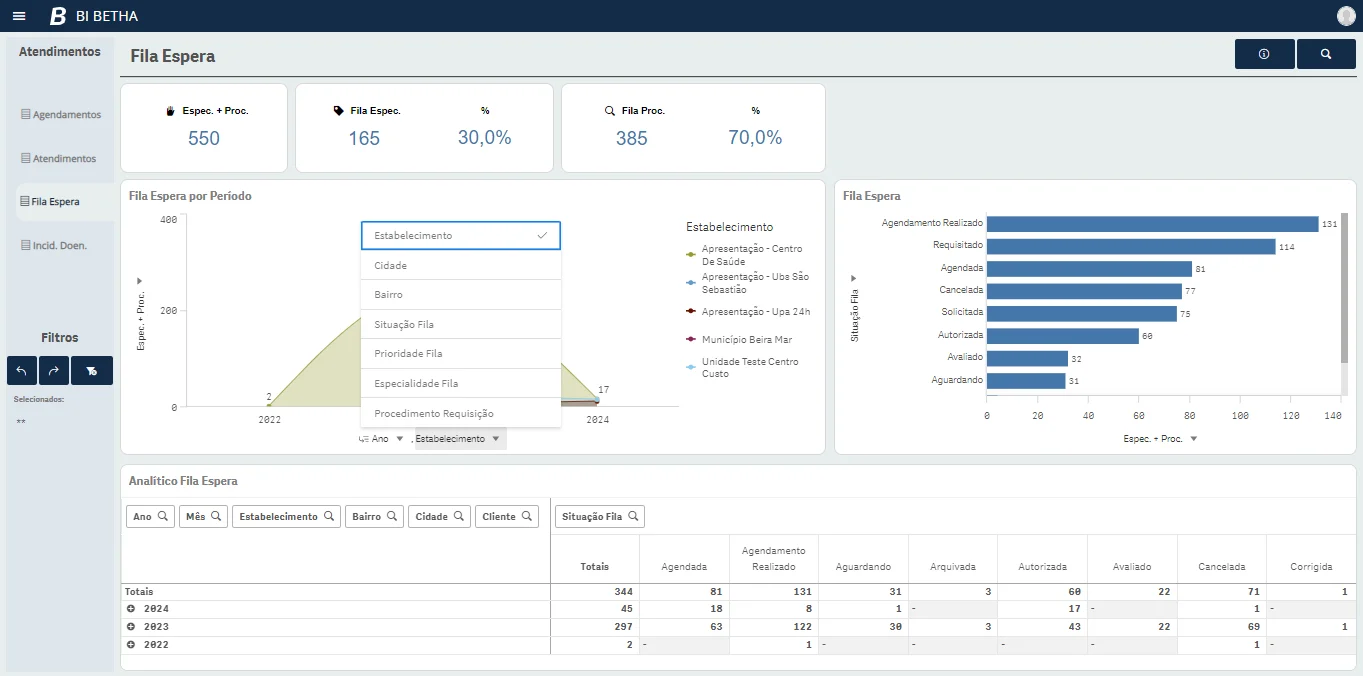The height and width of the screenshot is (676, 1363).
Task: Step forward in filter selections
Action: click(54, 371)
